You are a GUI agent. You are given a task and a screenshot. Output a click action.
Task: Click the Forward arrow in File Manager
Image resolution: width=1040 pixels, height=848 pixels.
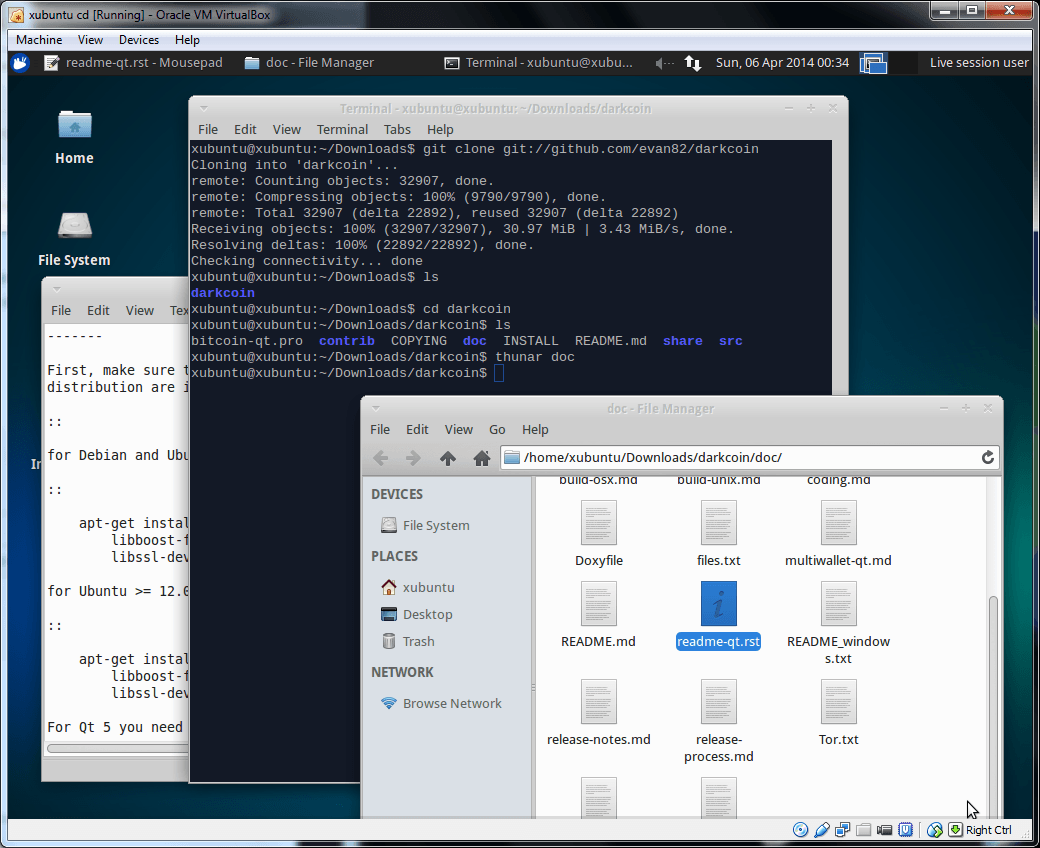coord(413,458)
